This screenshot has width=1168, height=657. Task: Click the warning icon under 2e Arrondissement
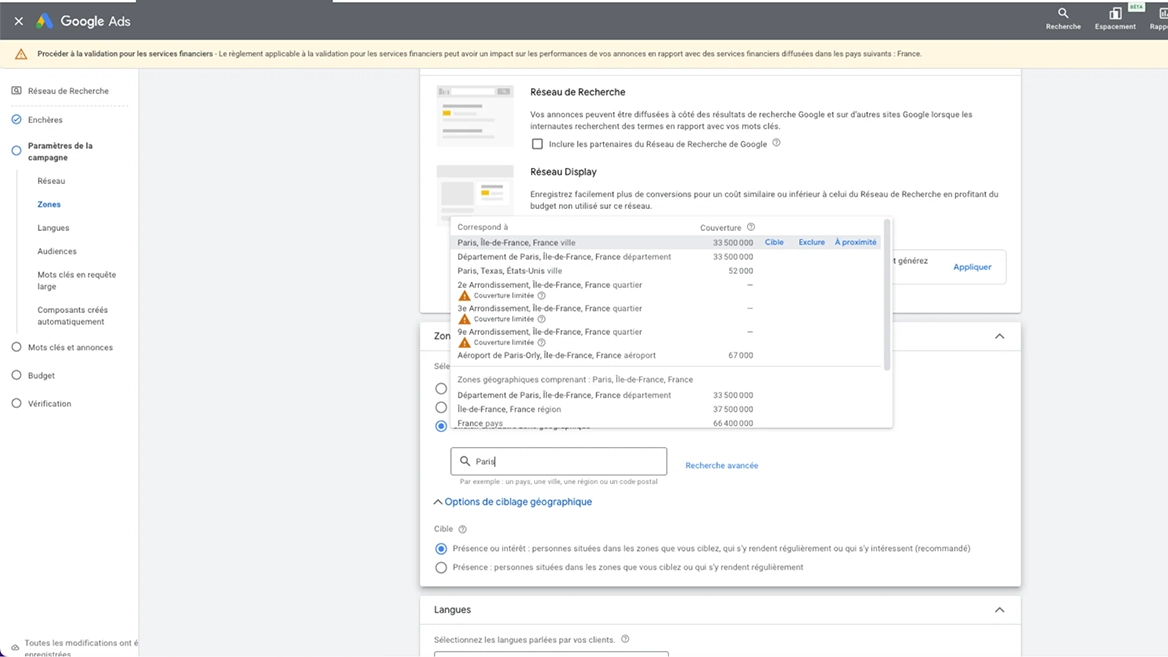(x=464, y=296)
